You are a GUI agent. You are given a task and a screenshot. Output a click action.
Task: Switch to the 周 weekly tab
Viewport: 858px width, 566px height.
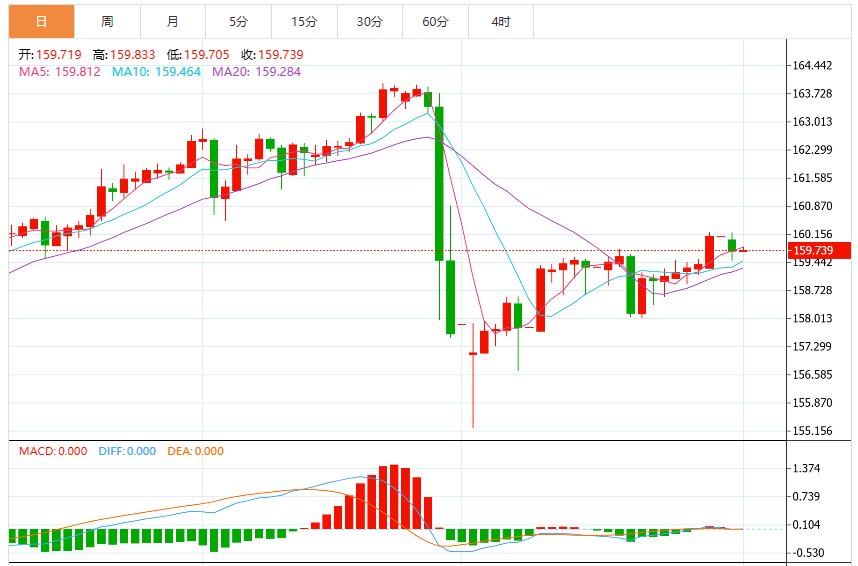tap(107, 21)
